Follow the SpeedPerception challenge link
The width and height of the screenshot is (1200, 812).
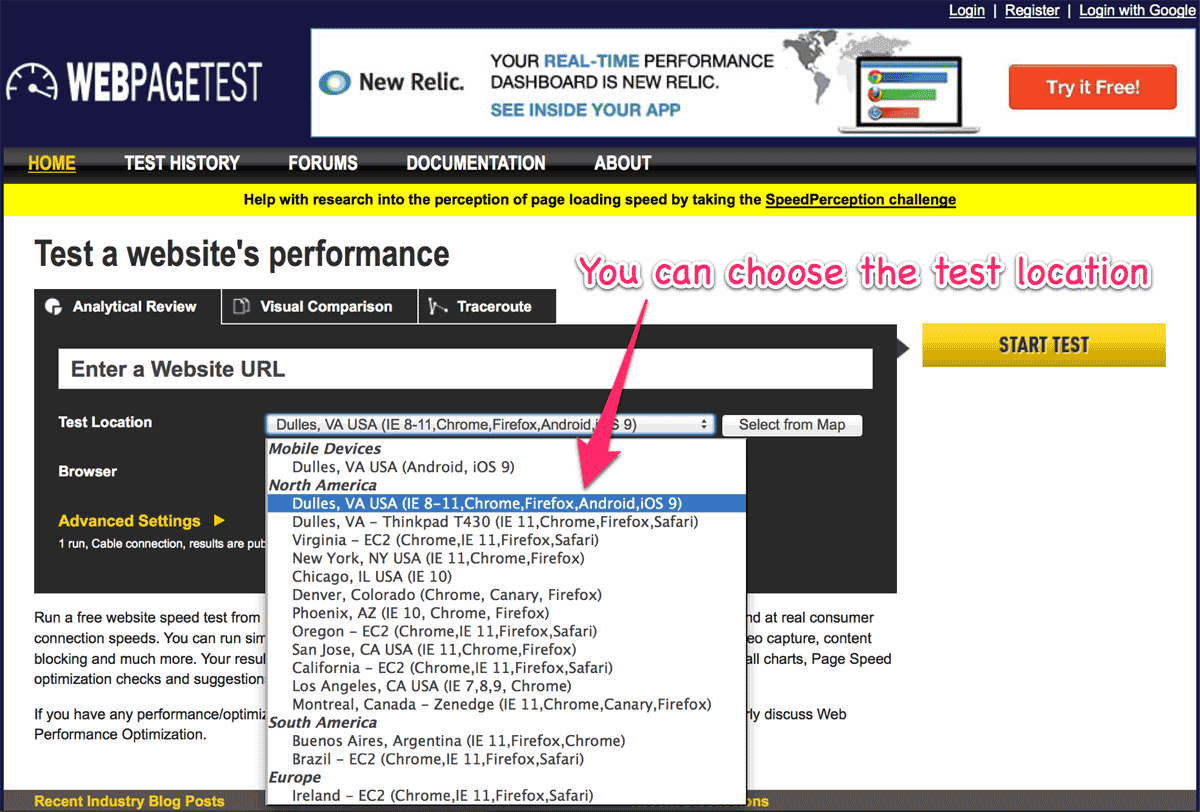[x=861, y=199]
